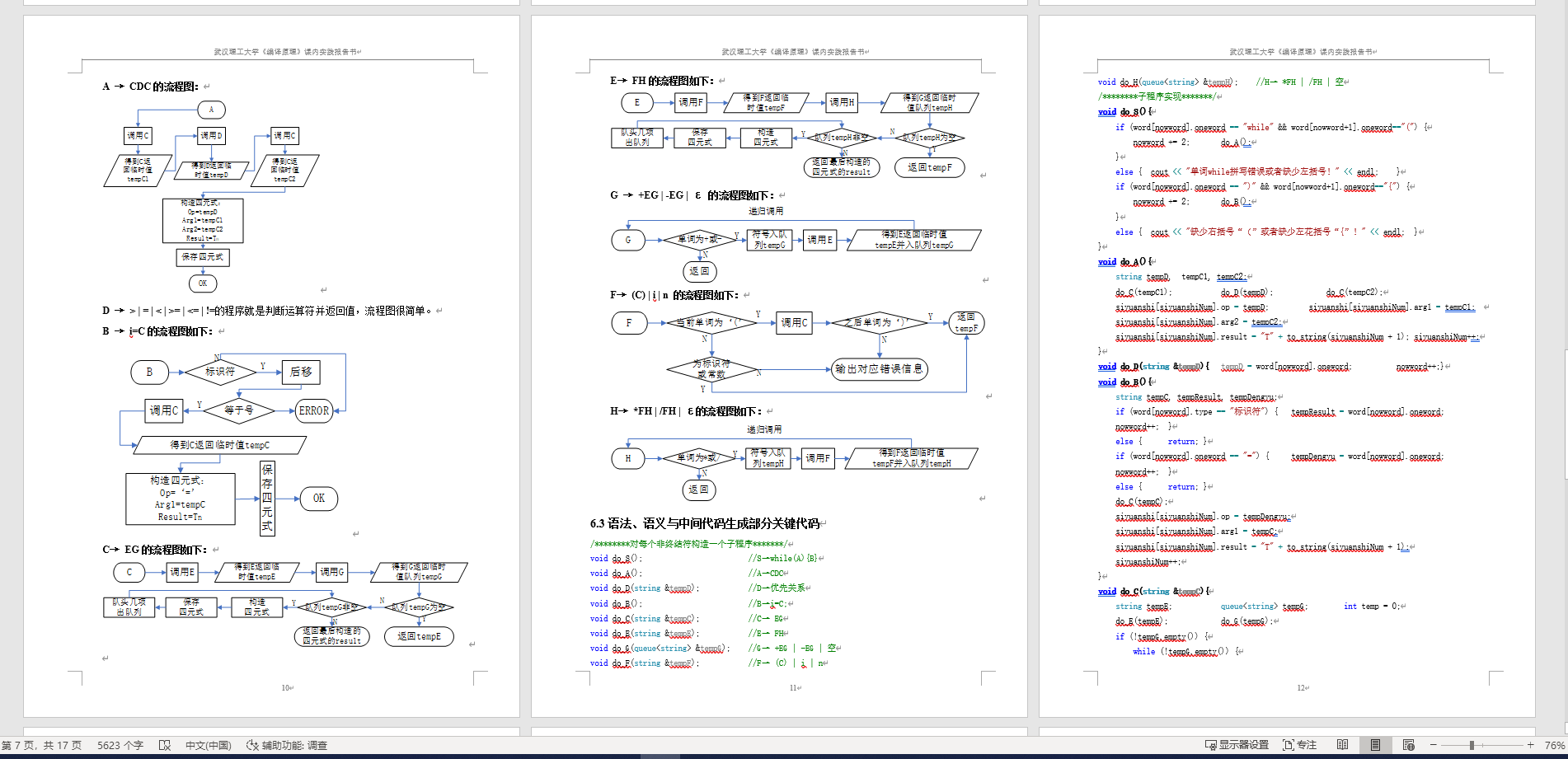1568x759 pixels.
Task: Click language indicator 中文(中国)
Action: pos(208,745)
